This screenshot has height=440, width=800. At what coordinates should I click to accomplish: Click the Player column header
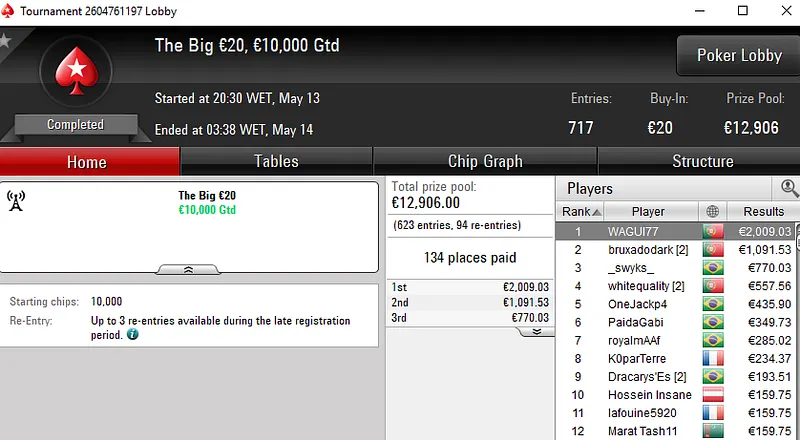tap(648, 212)
